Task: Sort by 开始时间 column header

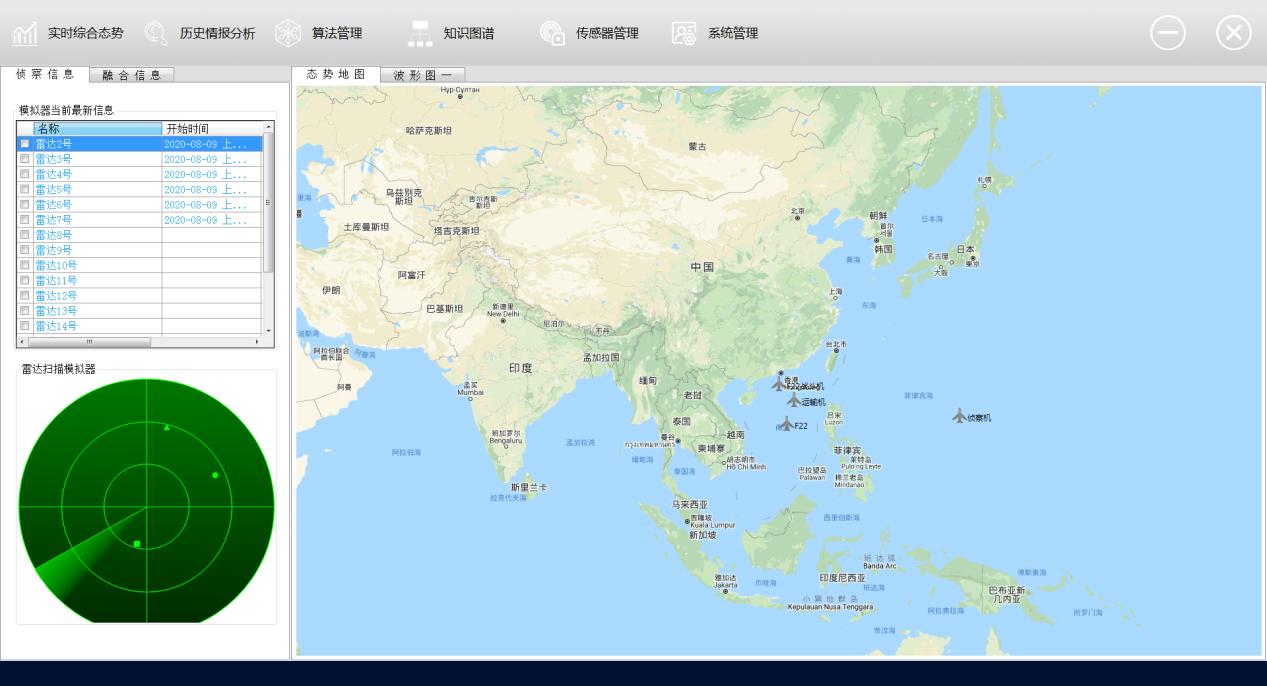Action: tap(212, 129)
